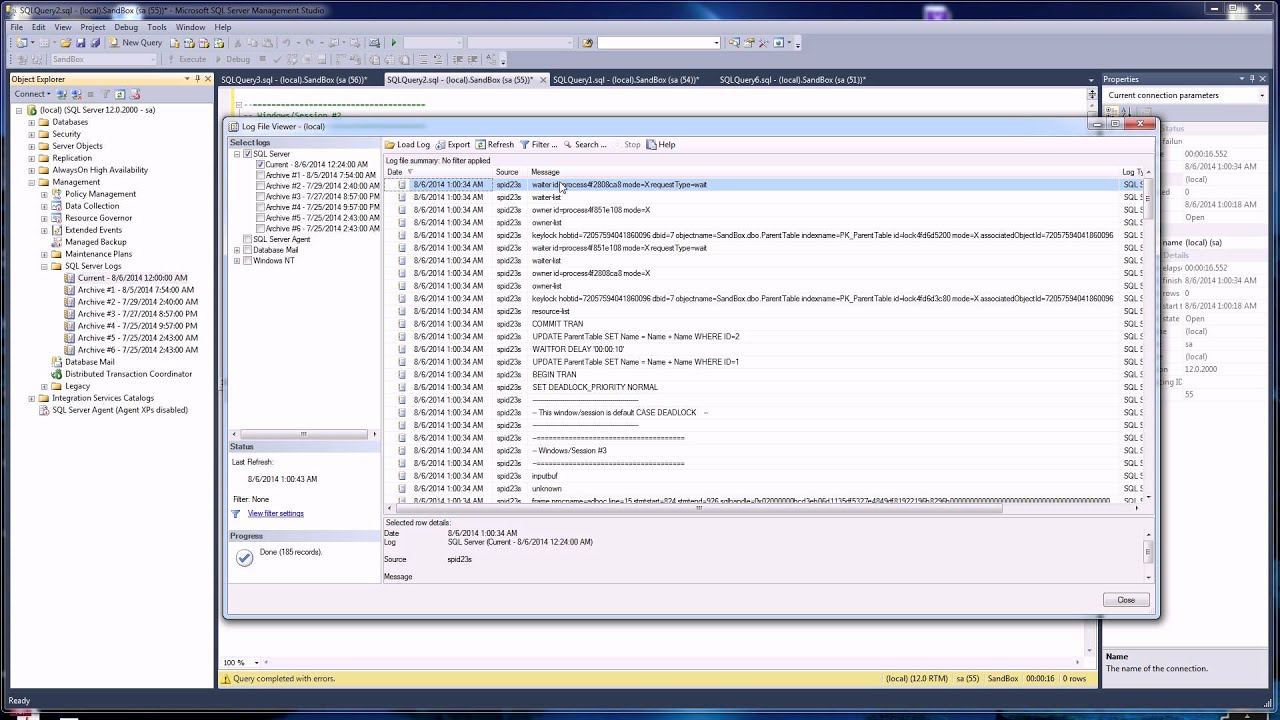Collapse the Management node in Object Explorer
The height and width of the screenshot is (720, 1280).
[x=31, y=182]
